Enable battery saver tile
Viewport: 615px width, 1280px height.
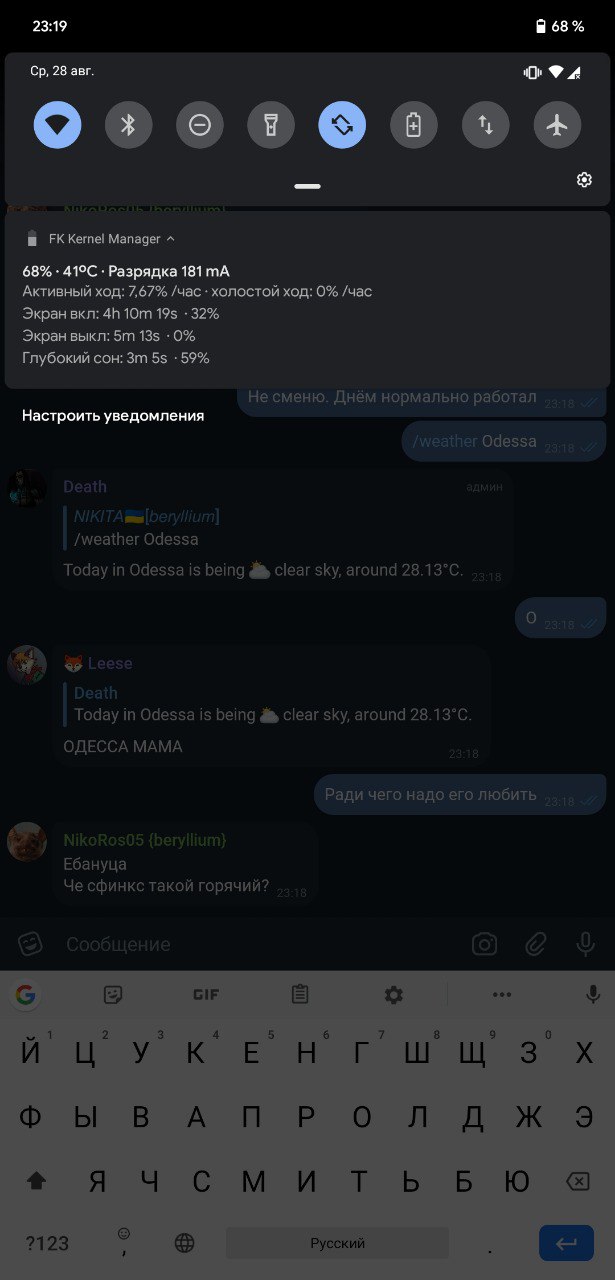414,125
